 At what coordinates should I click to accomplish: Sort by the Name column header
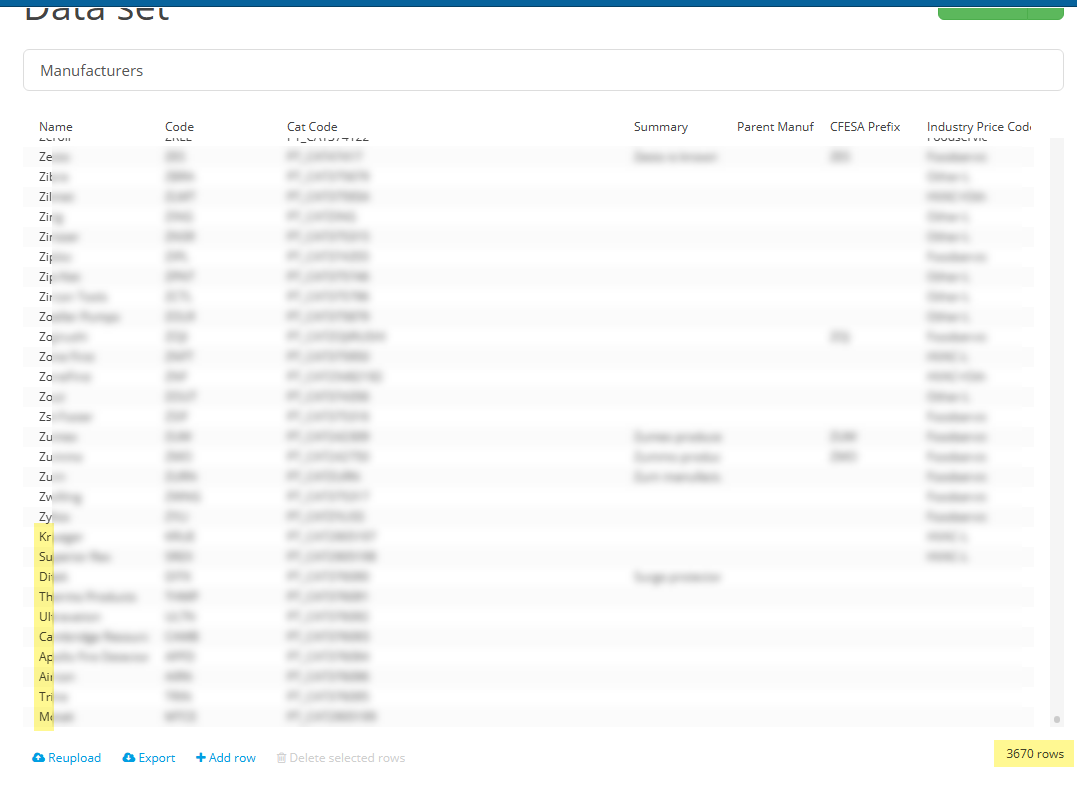(56, 127)
